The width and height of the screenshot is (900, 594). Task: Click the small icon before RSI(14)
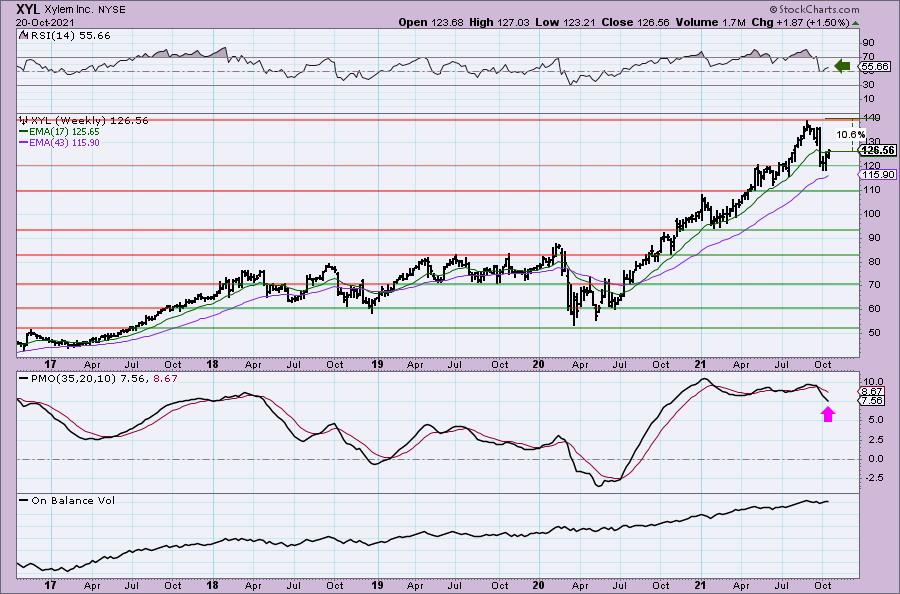pos(23,35)
